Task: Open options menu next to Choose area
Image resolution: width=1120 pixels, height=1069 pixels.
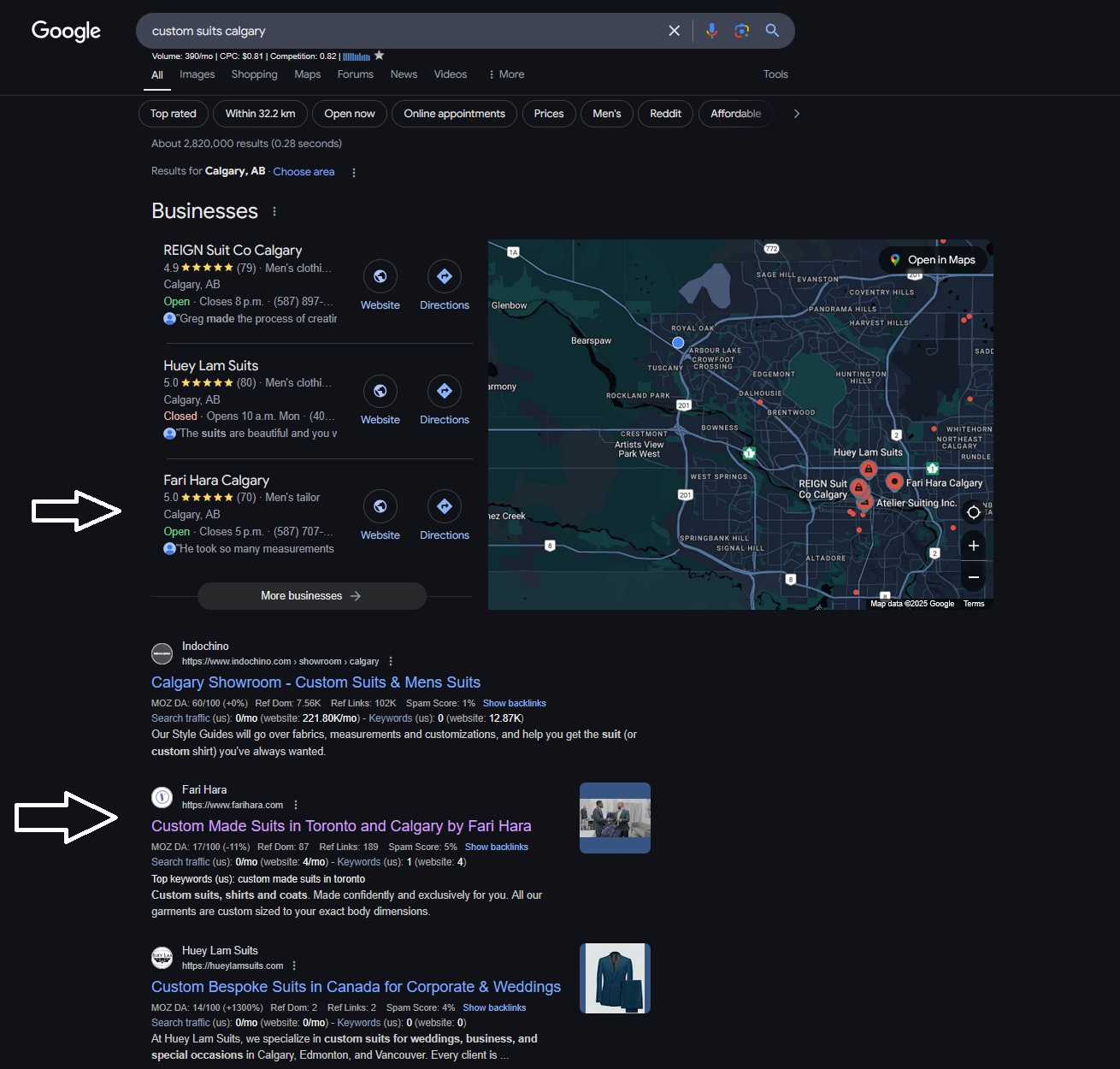Action: point(354,172)
